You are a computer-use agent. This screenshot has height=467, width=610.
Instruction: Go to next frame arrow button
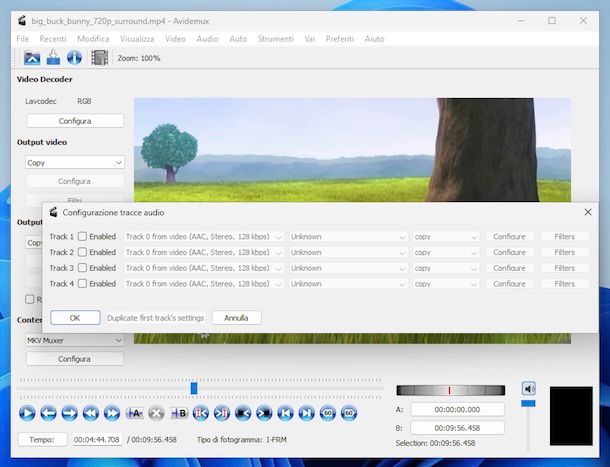69,413
